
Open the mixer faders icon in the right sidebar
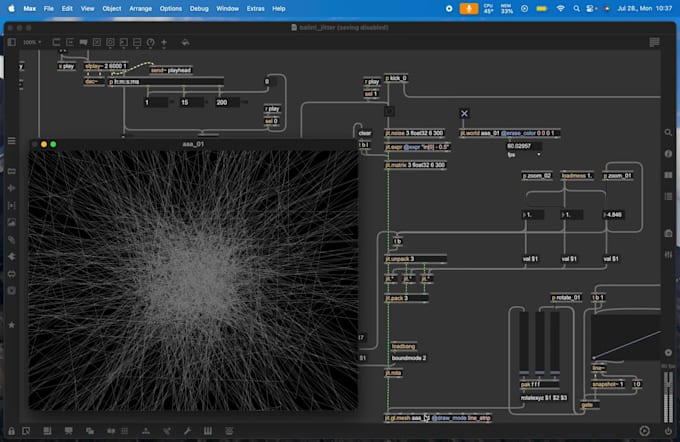tap(668, 255)
